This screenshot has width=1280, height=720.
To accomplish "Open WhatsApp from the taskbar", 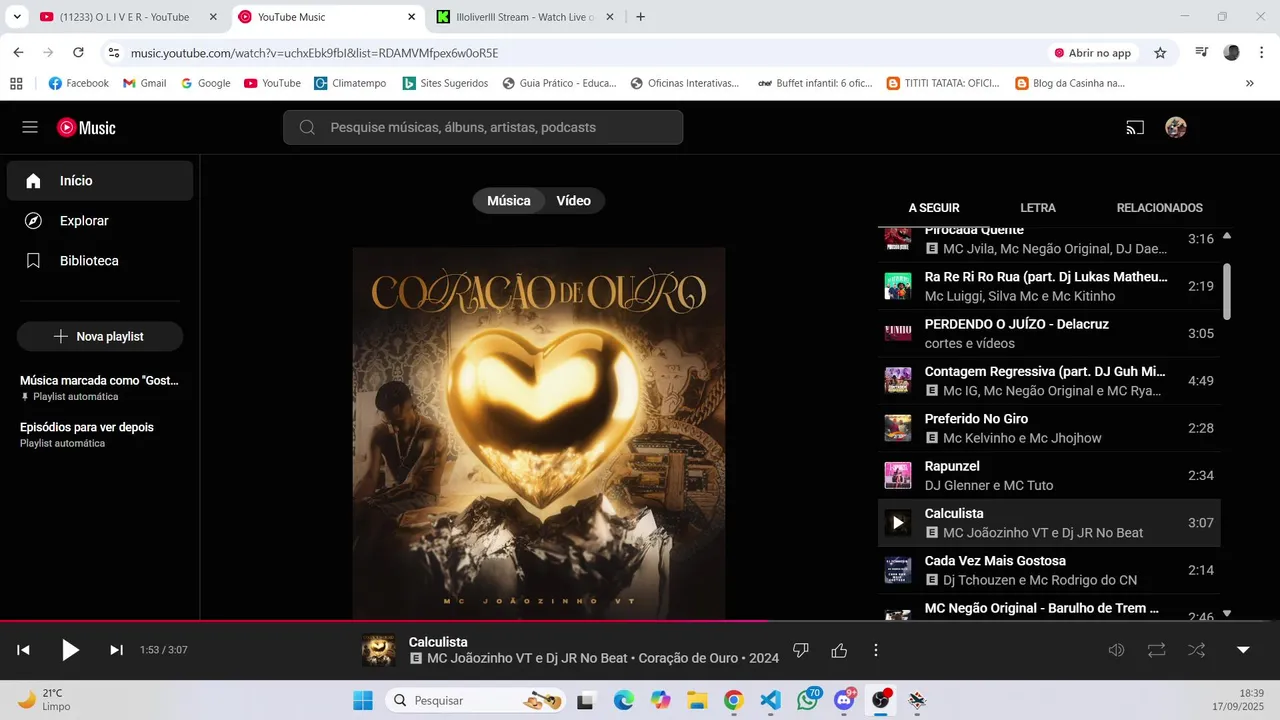I will click(808, 700).
